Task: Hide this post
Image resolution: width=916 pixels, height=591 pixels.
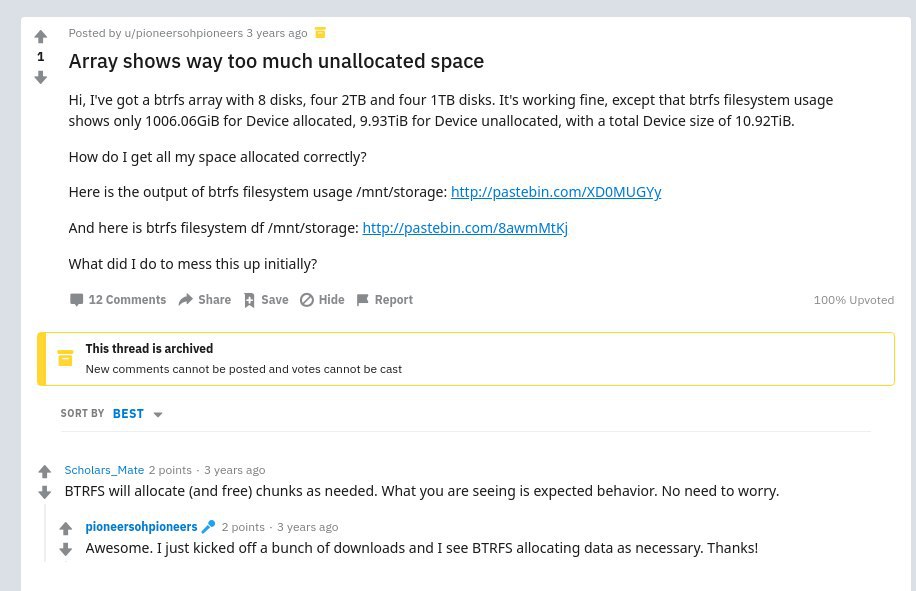Action: pos(322,300)
